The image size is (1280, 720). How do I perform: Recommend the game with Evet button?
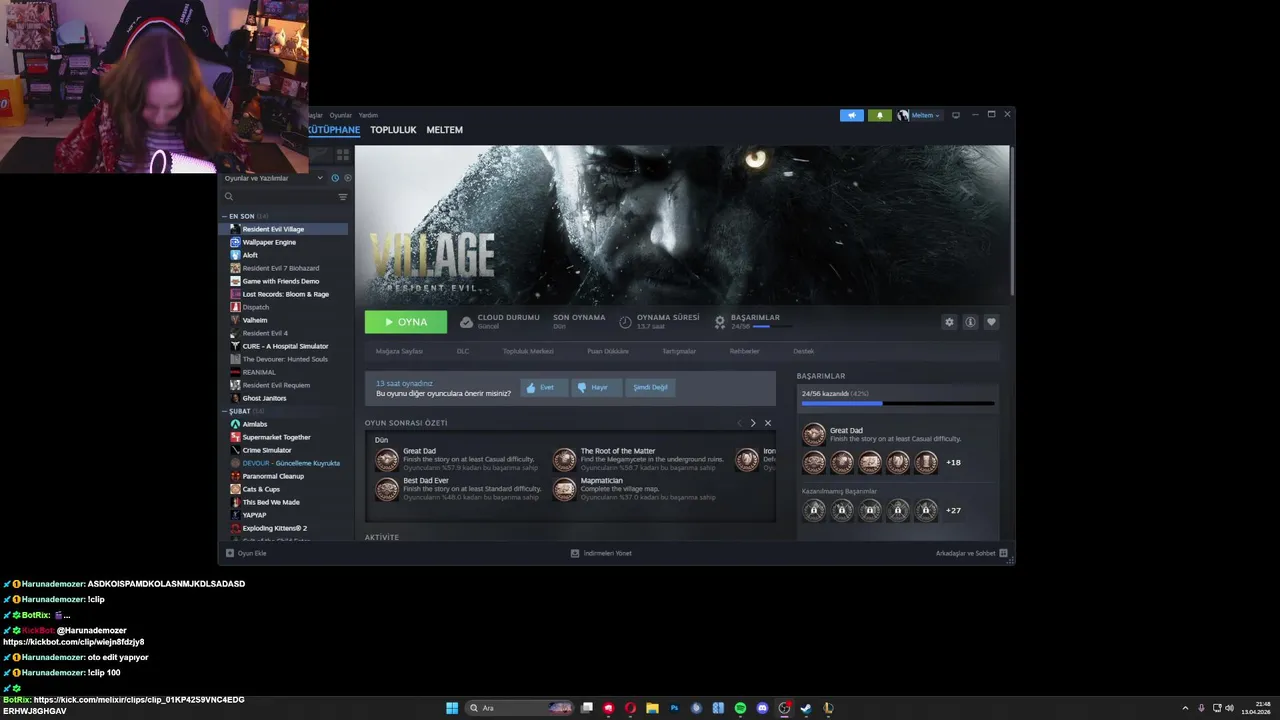click(x=544, y=387)
